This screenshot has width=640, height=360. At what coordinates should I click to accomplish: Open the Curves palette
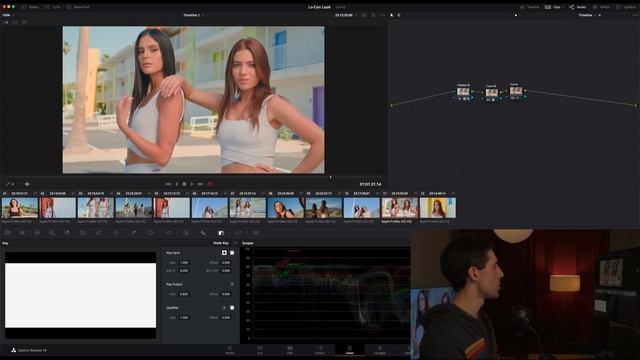[98, 233]
